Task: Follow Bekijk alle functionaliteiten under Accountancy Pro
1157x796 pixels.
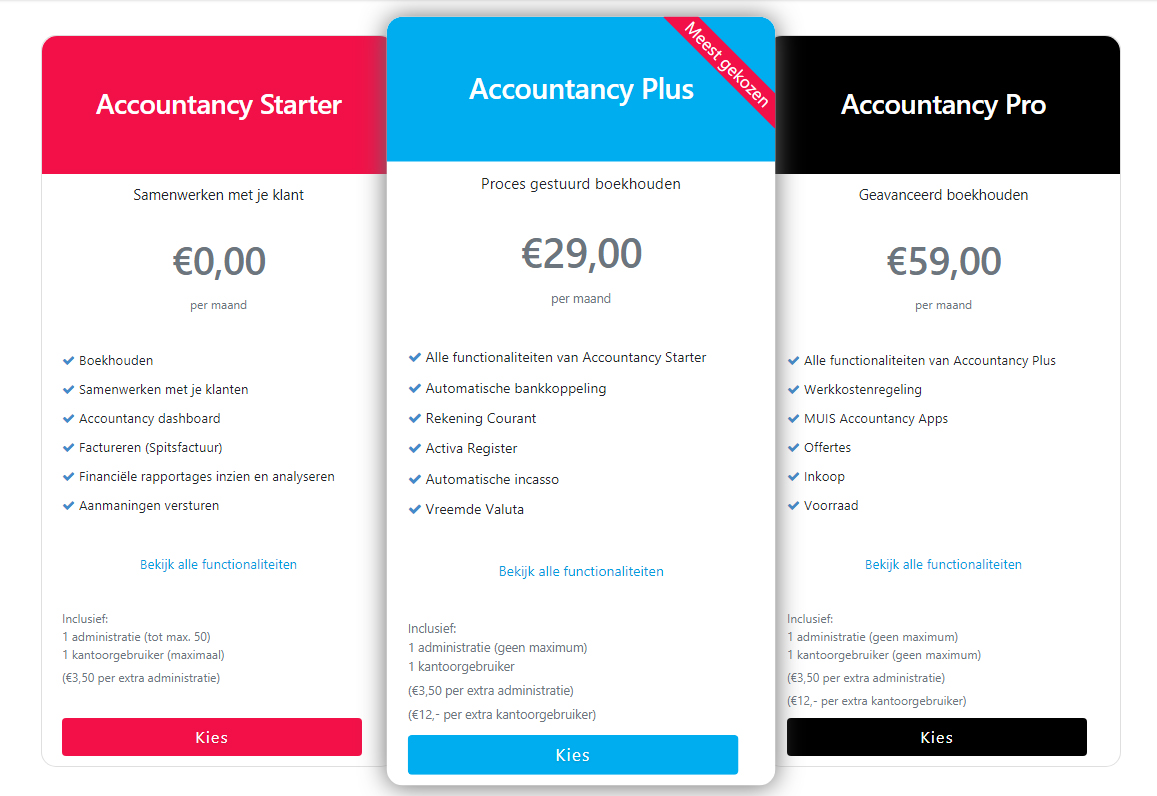Action: pos(943,564)
